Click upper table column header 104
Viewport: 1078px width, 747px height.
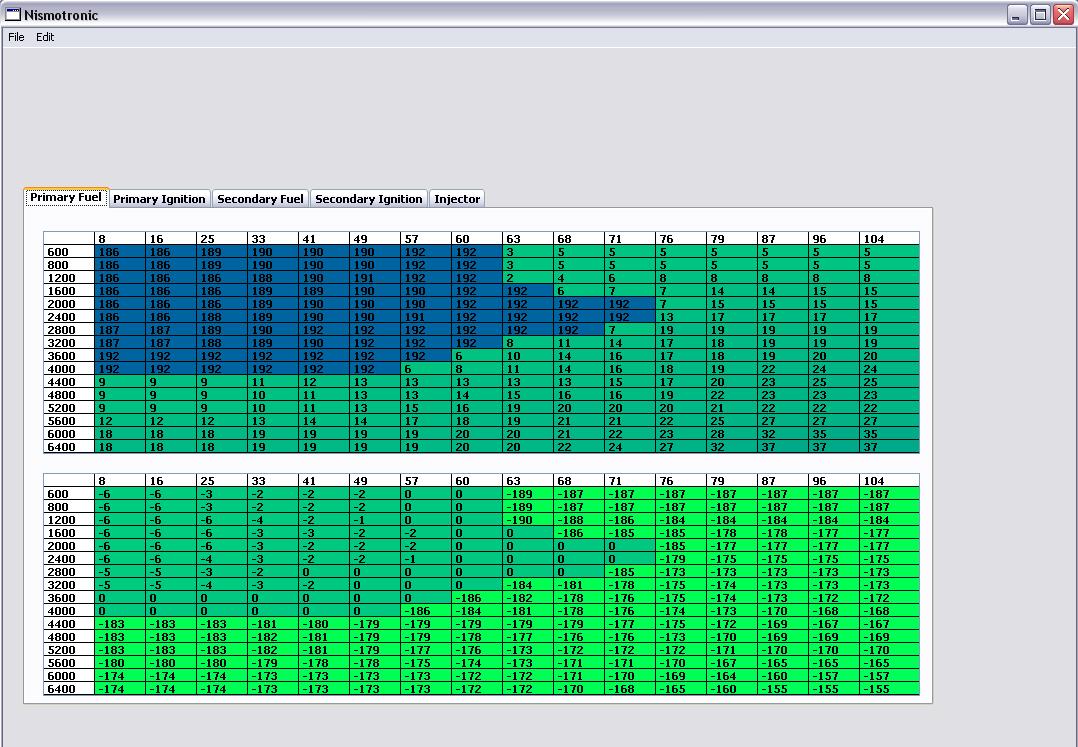coord(889,239)
